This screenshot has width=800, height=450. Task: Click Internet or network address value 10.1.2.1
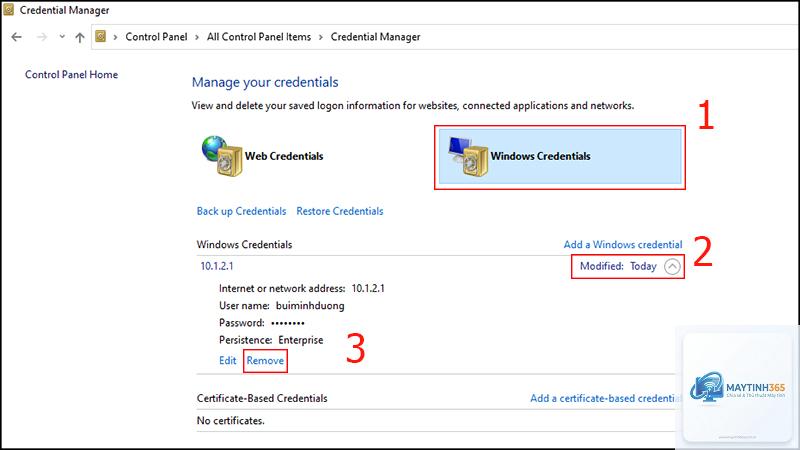click(368, 288)
